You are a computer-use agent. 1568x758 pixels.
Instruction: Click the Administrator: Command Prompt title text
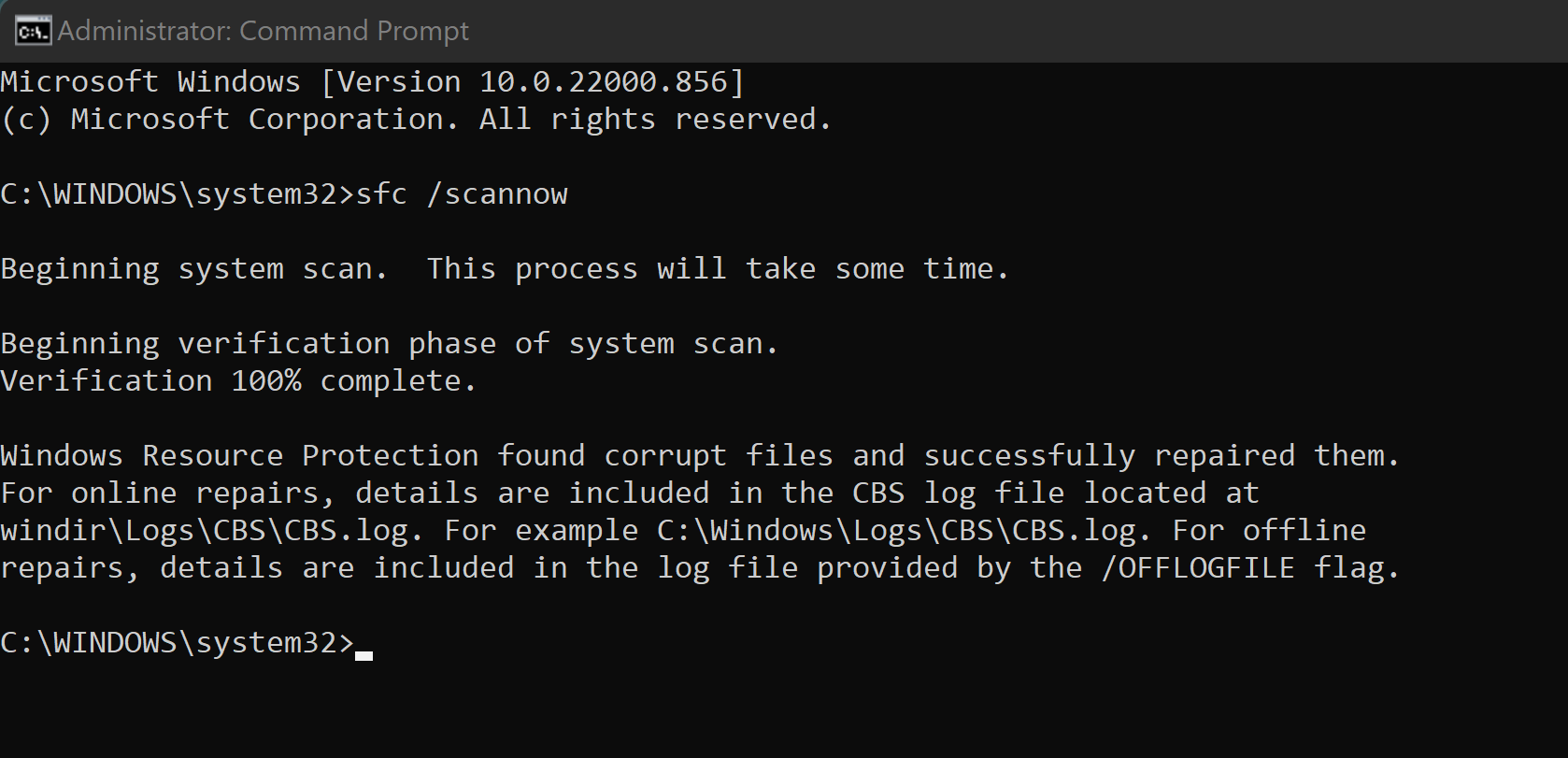pyautogui.click(x=264, y=31)
